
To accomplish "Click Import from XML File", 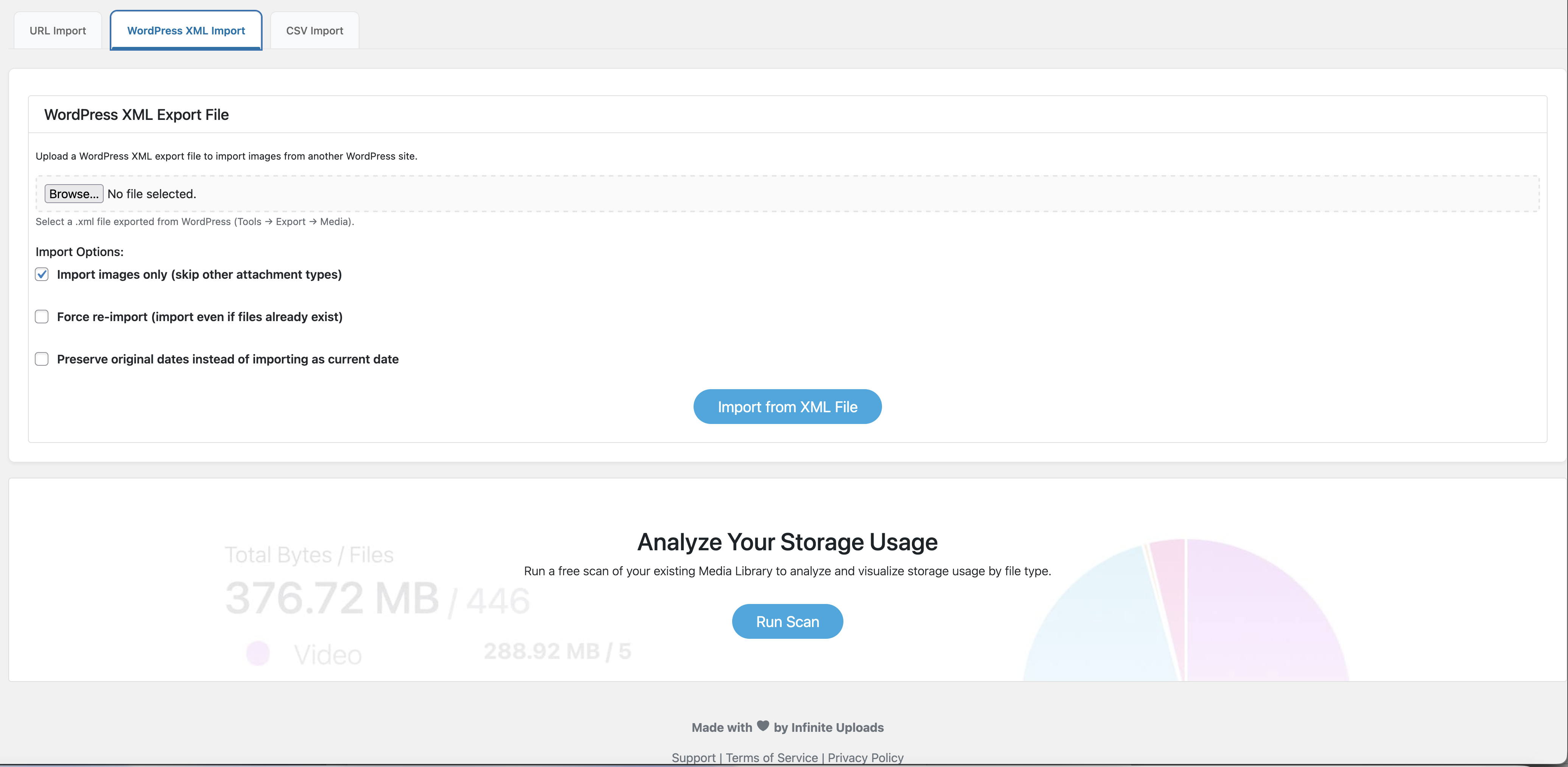I will (787, 406).
